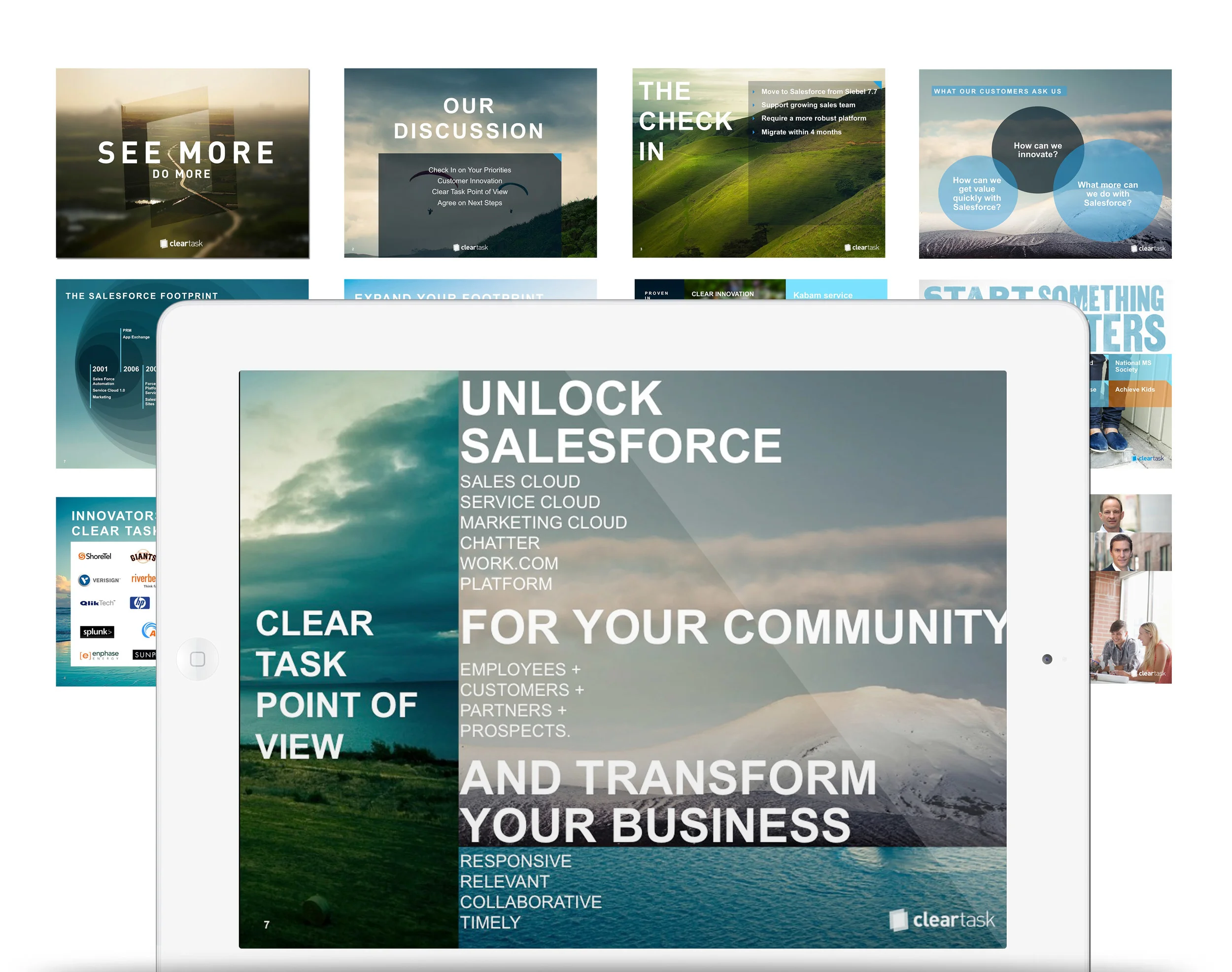This screenshot has height=972, width=1232.
Task: Click 'WORK.COM' on the iPad slide
Action: click(x=509, y=564)
